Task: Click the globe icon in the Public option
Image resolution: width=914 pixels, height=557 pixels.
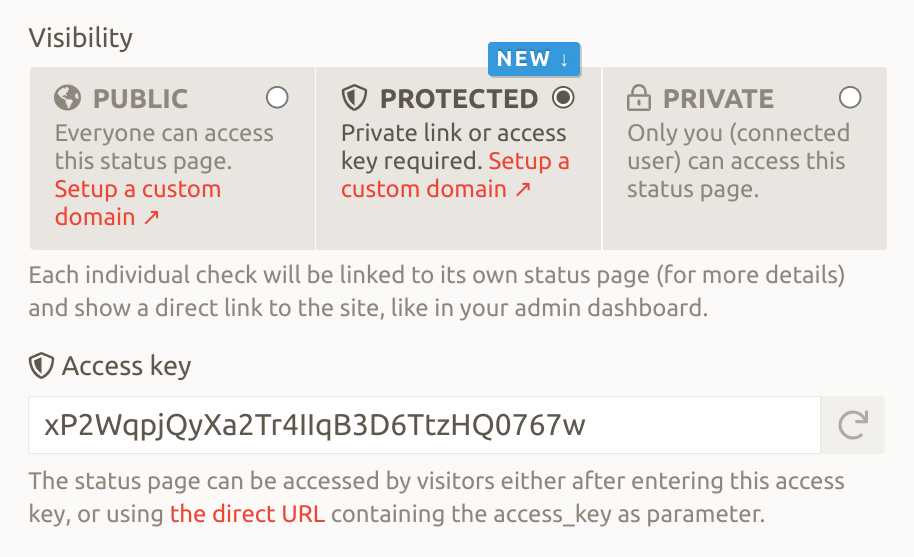Action: click(x=68, y=98)
